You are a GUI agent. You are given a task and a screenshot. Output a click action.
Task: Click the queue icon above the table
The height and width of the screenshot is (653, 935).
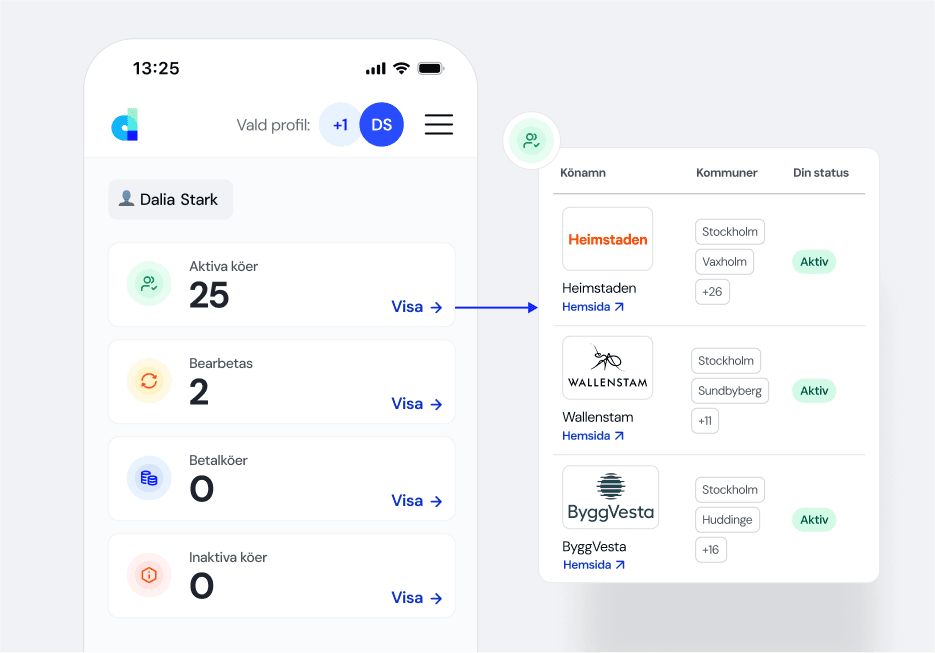[531, 141]
